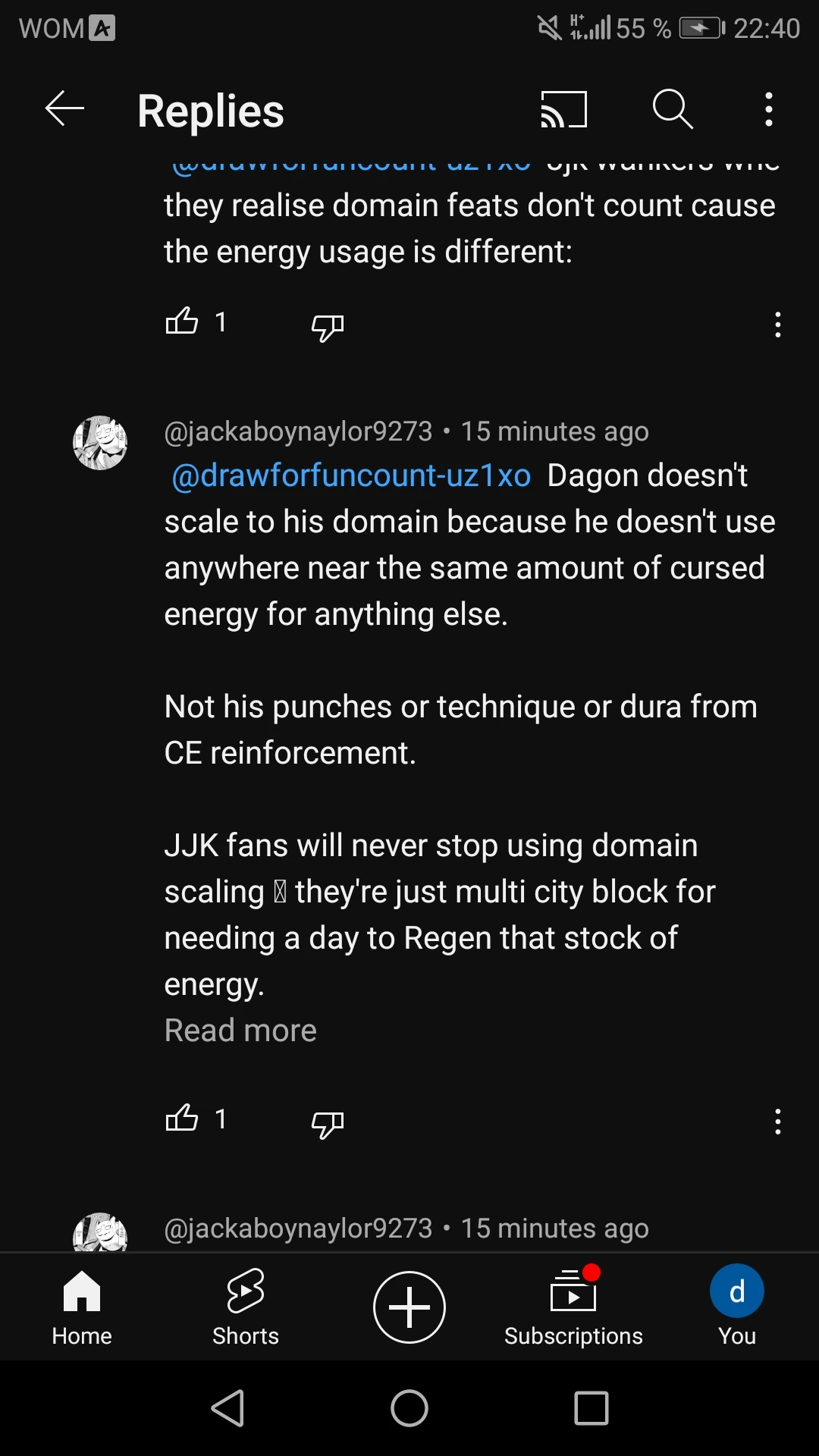Tap the Create plus button
Viewport: 819px width, 1456px height.
click(409, 1307)
